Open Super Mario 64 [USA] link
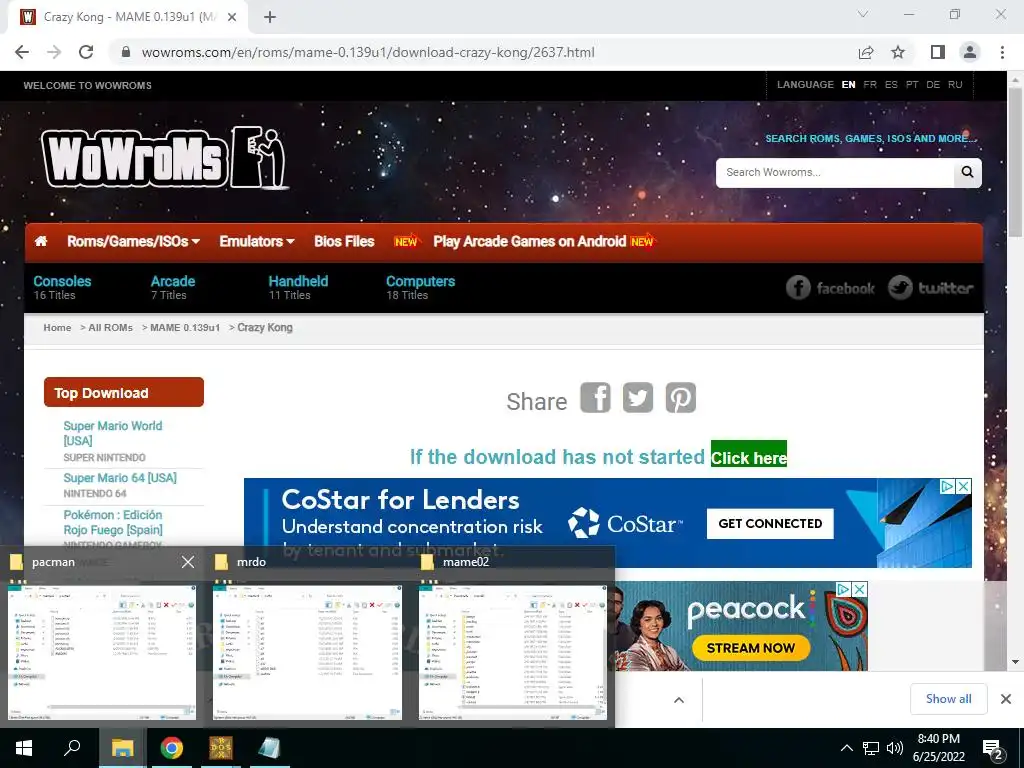This screenshot has width=1024, height=768. coord(120,477)
